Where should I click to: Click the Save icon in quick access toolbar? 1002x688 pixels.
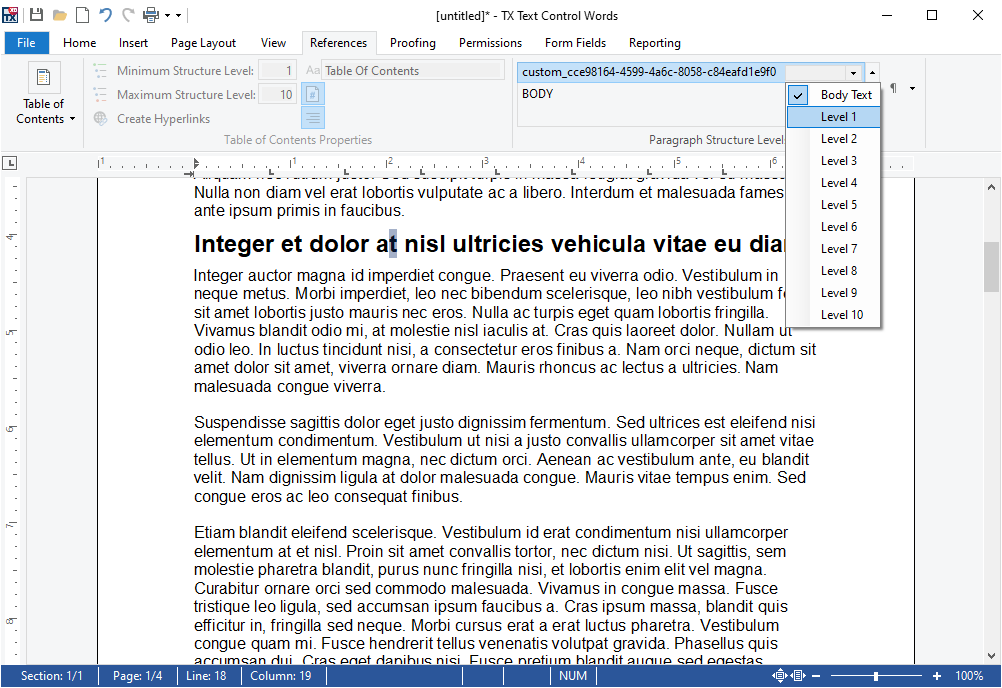(36, 15)
